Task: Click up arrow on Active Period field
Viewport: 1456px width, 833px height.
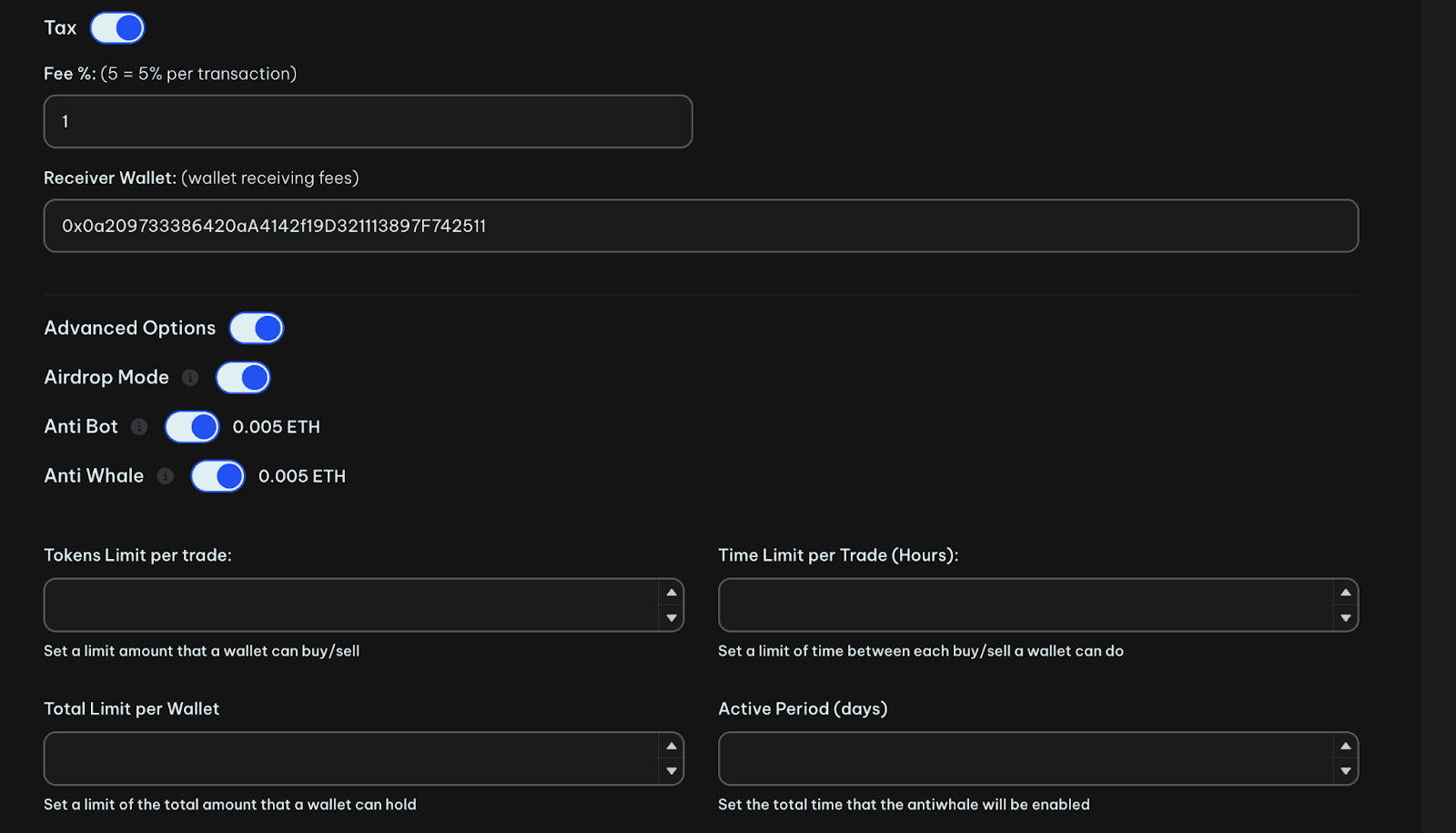Action: 1346,747
